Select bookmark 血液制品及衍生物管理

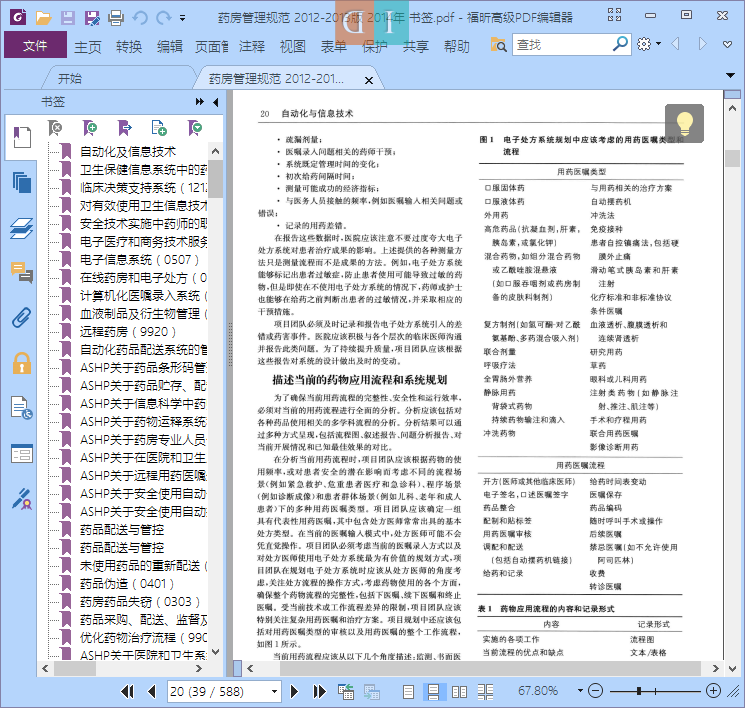tap(143, 314)
